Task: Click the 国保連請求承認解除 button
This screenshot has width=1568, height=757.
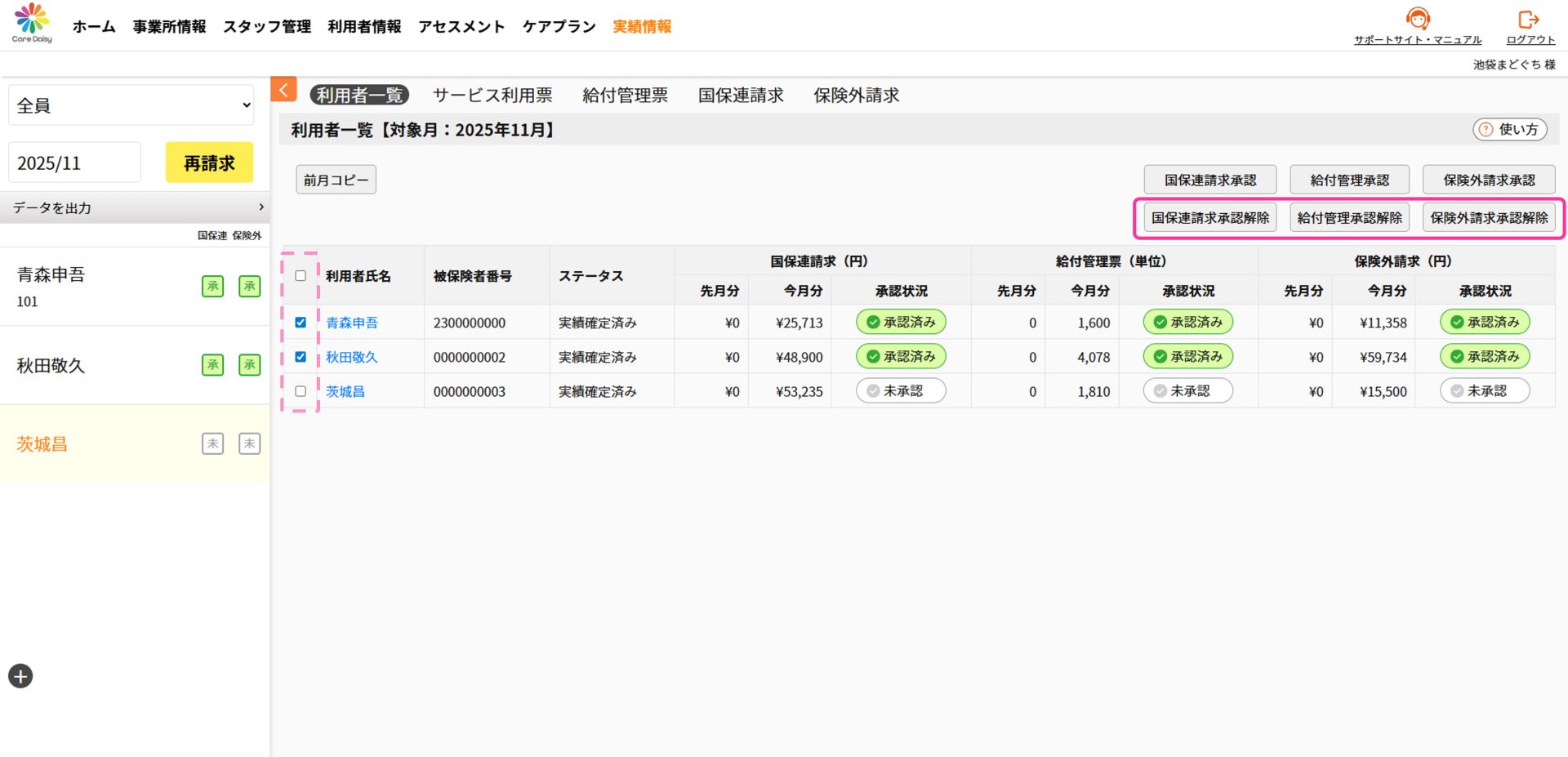Action: 1209,218
